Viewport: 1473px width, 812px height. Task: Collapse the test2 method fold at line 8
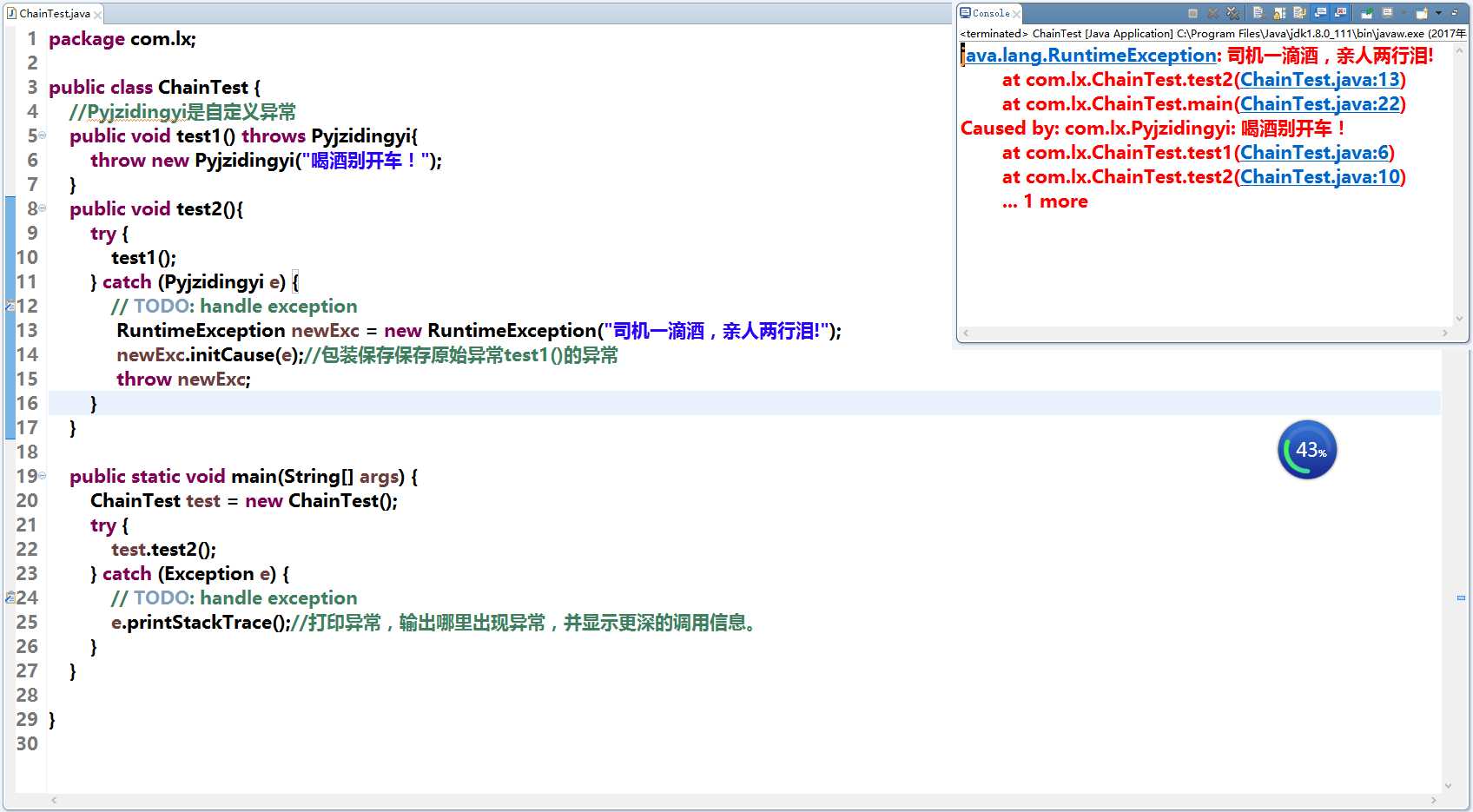[x=42, y=208]
